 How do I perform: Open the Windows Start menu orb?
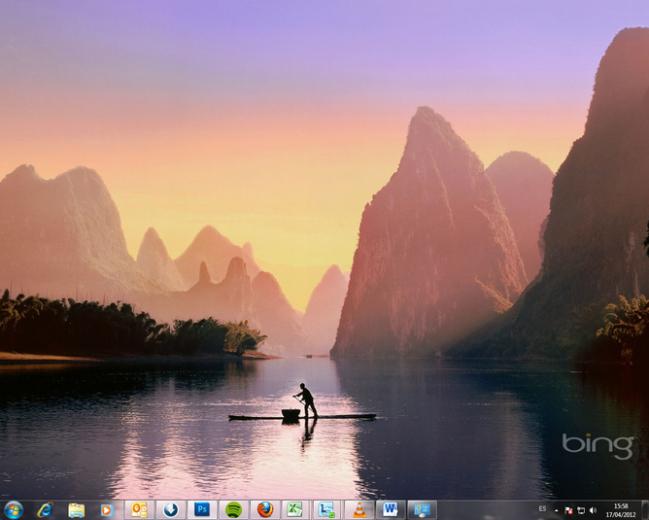[13, 510]
